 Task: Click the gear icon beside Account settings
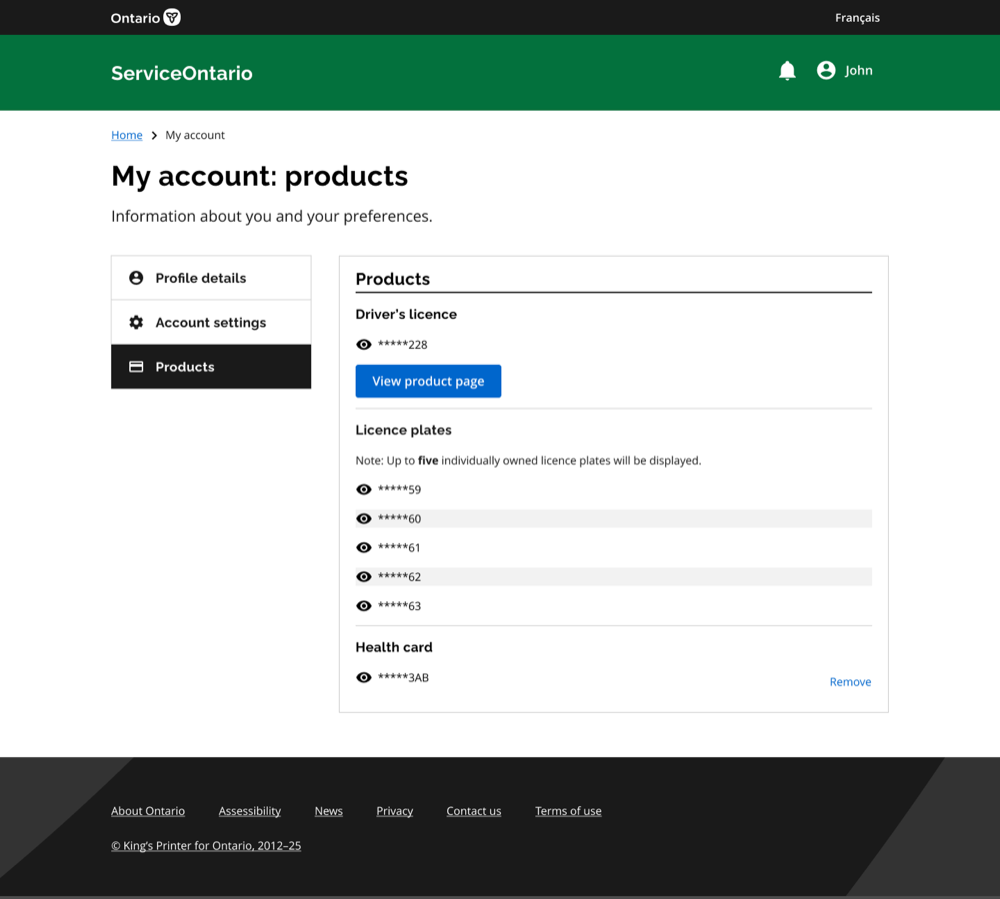pyautogui.click(x=136, y=323)
